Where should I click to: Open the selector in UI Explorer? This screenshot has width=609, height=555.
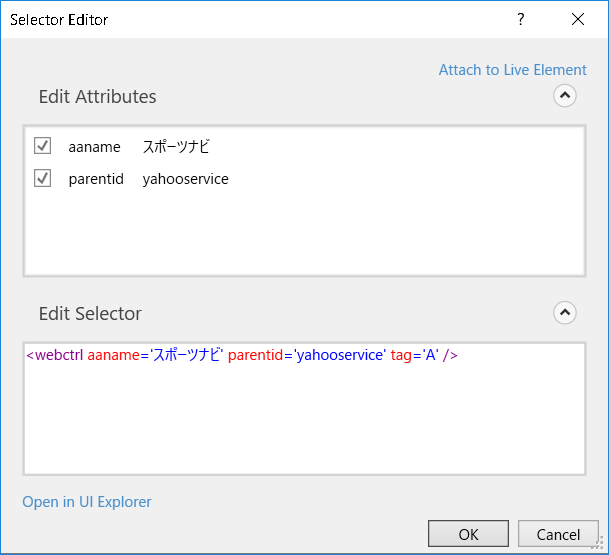click(87, 502)
